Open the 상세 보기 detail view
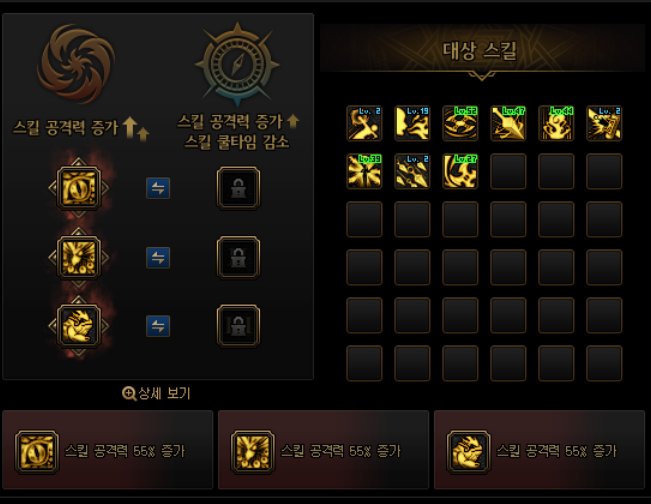651x504 pixels. point(157,393)
